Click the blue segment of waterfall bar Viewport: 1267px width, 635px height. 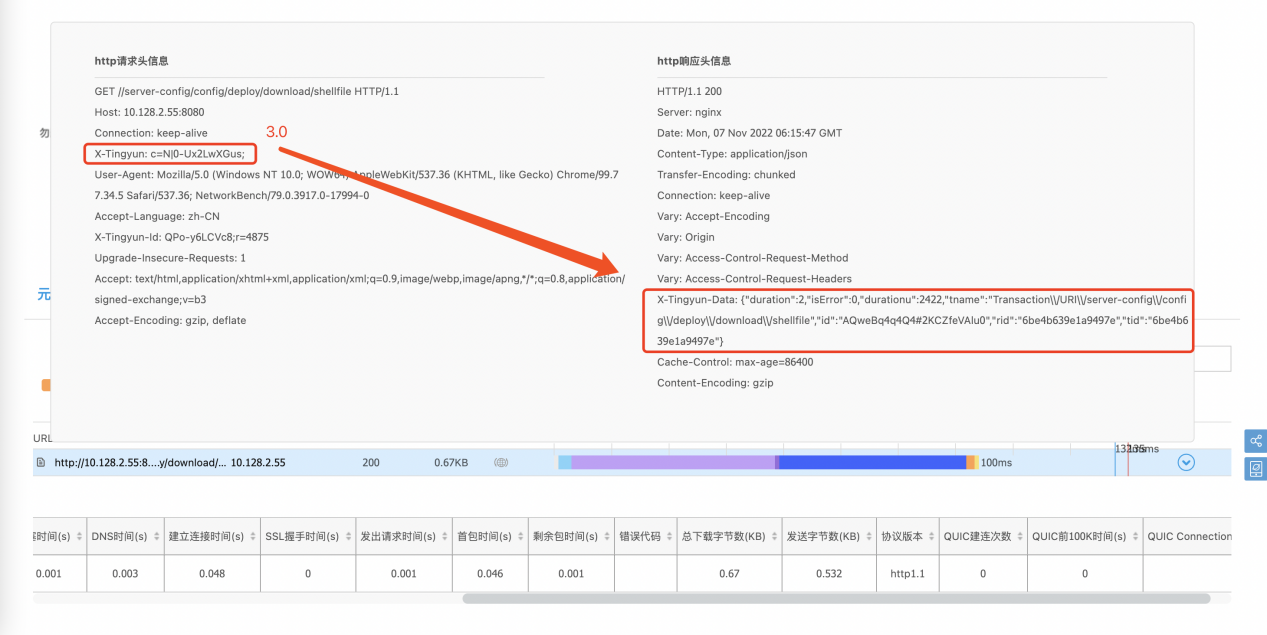(x=872, y=462)
